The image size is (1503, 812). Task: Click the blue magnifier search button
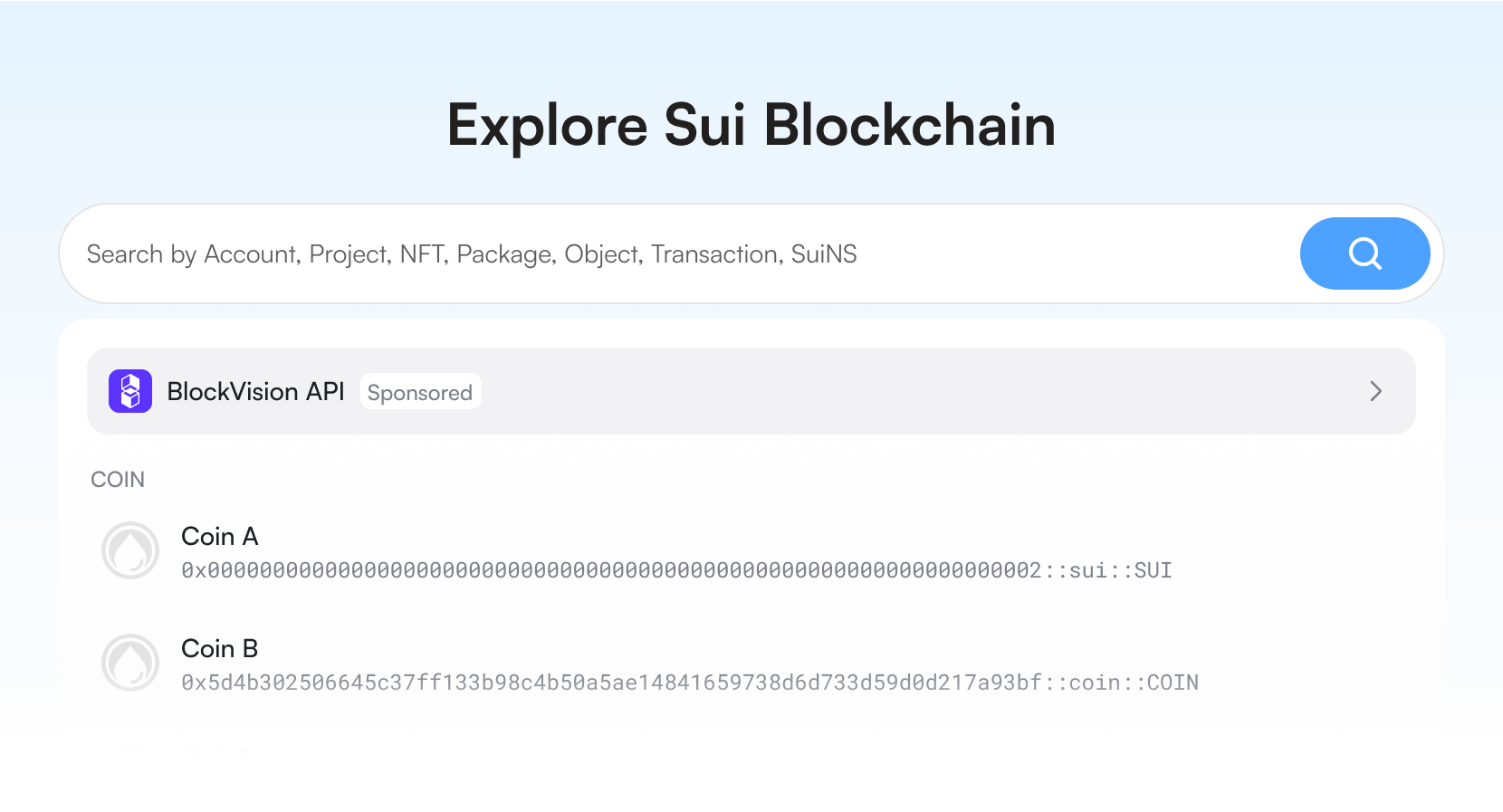pyautogui.click(x=1364, y=253)
